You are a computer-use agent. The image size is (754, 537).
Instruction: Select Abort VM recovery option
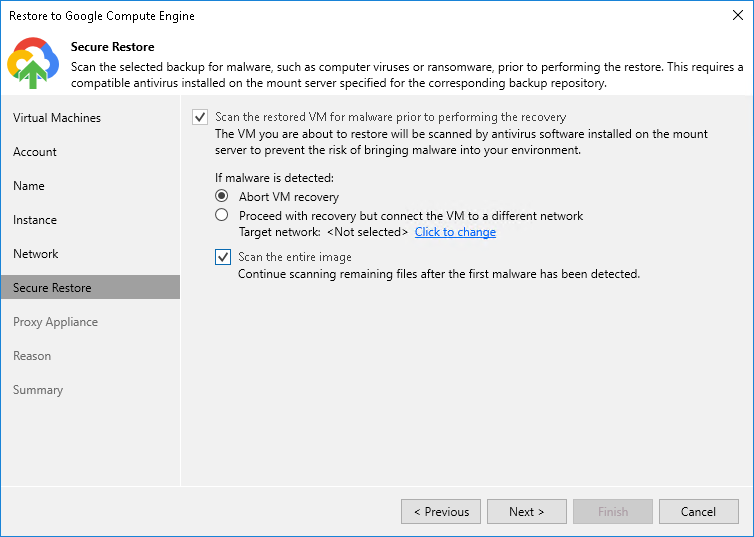coord(222,197)
